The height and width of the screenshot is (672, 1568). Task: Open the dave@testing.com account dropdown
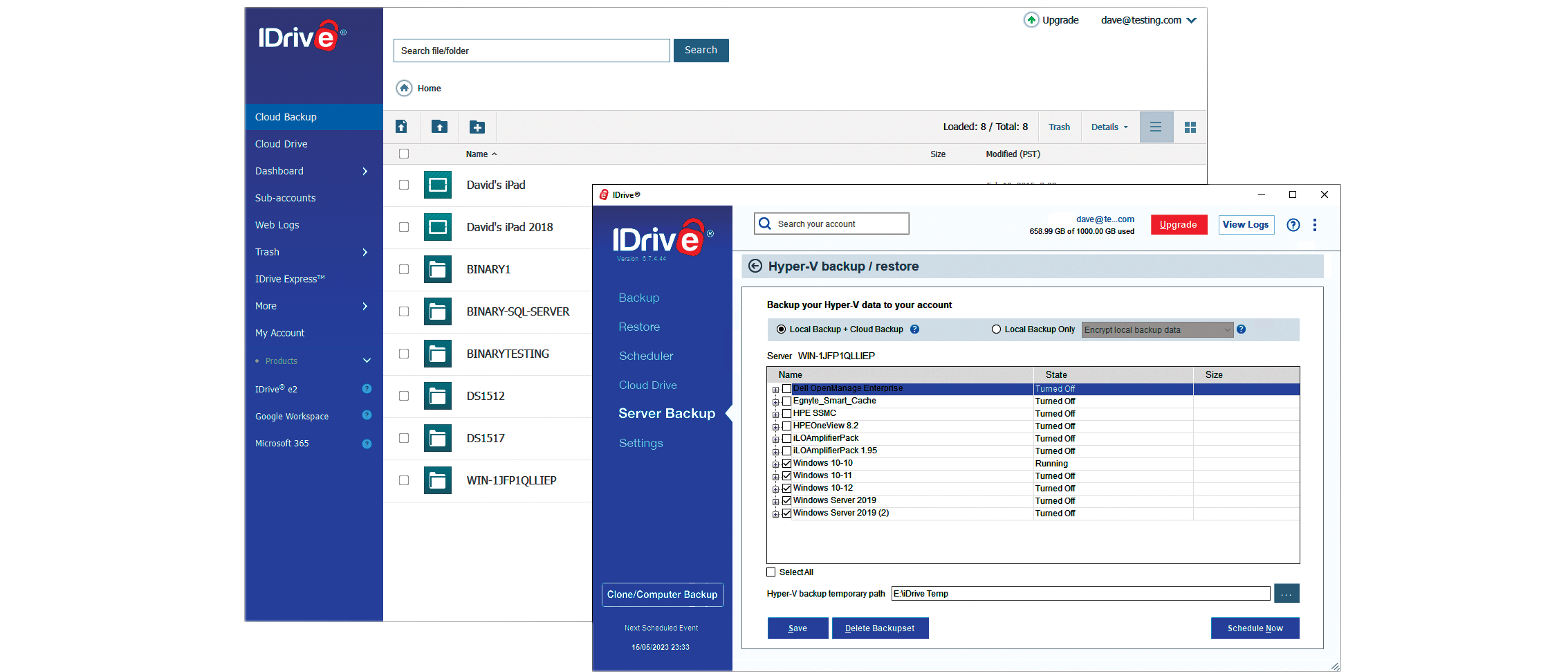click(1148, 20)
